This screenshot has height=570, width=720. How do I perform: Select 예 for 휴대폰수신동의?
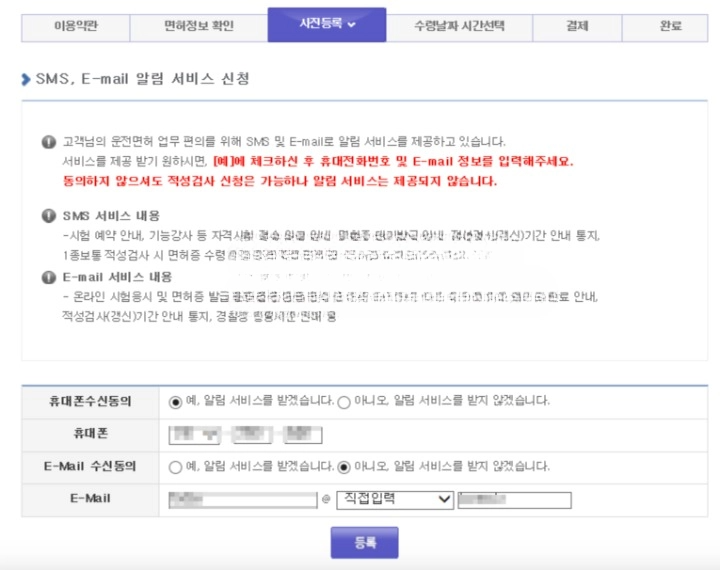point(175,402)
